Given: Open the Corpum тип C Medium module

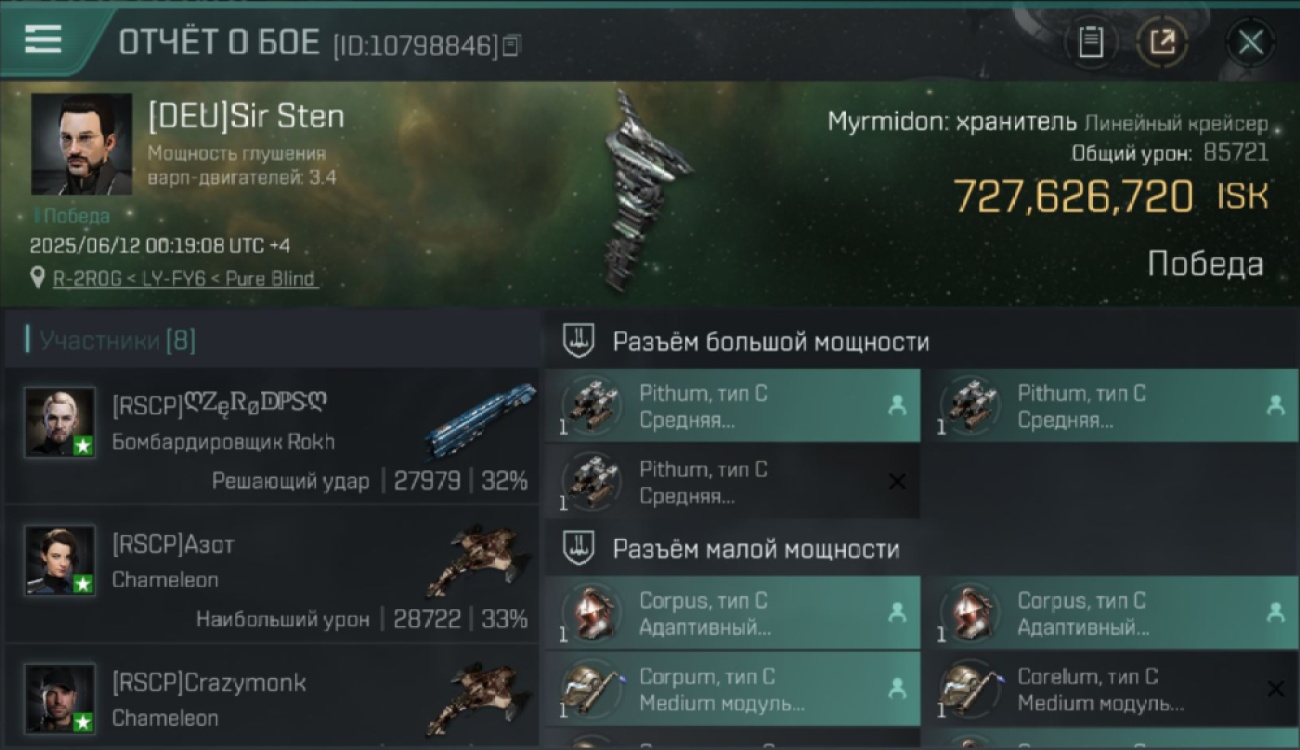Looking at the screenshot, I should click(733, 689).
